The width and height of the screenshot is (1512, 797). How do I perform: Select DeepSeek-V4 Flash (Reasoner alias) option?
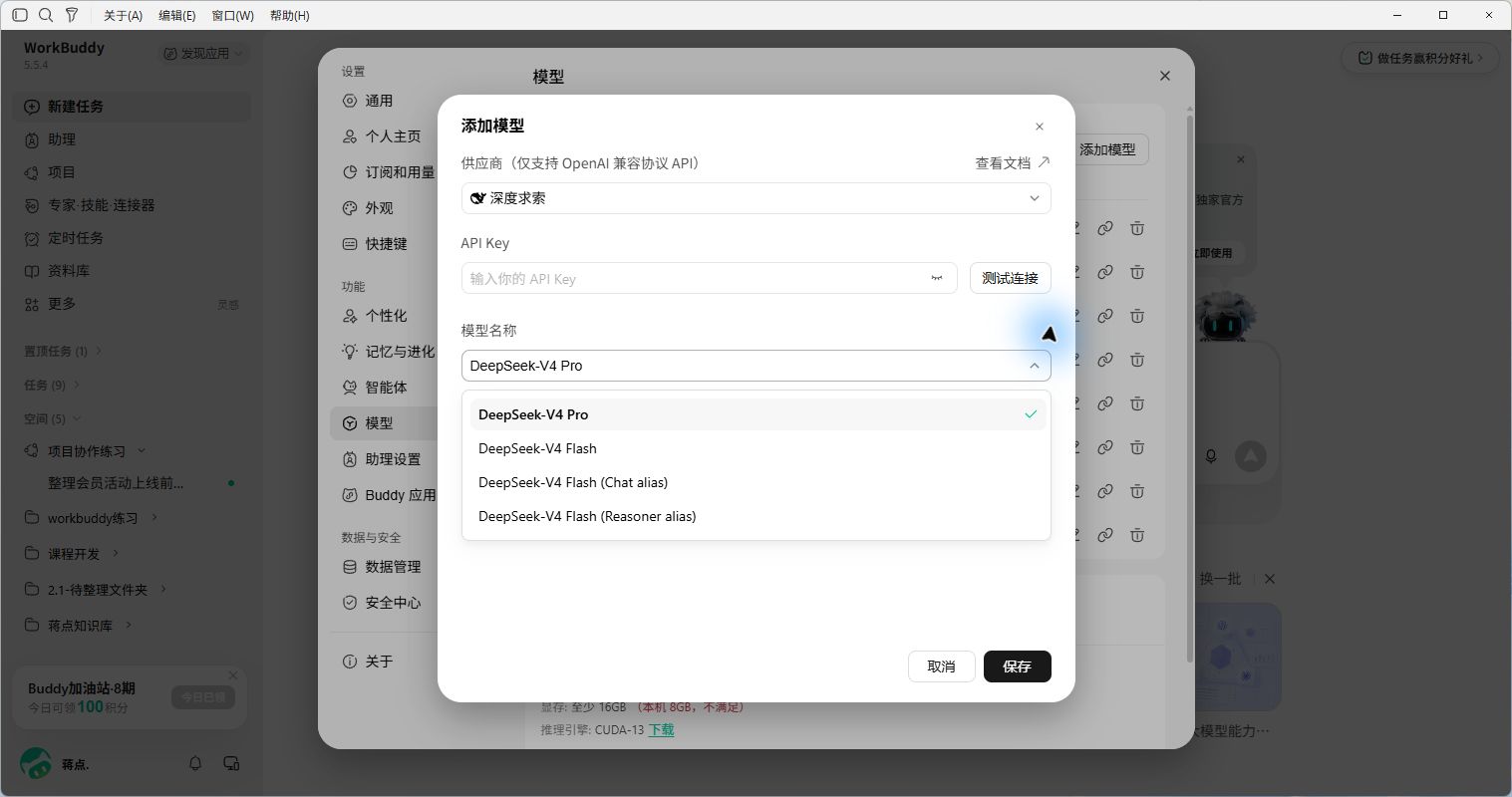point(756,516)
